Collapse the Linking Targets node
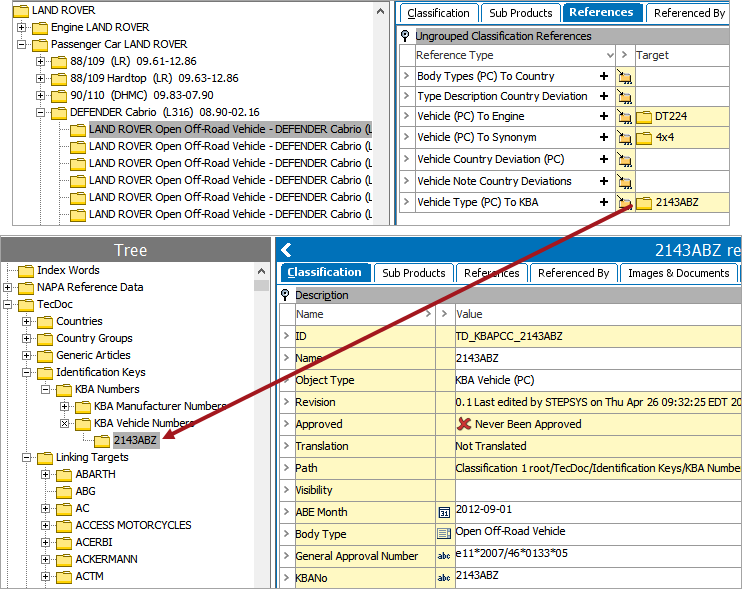Viewport: 742px width, 589px height. 26,457
